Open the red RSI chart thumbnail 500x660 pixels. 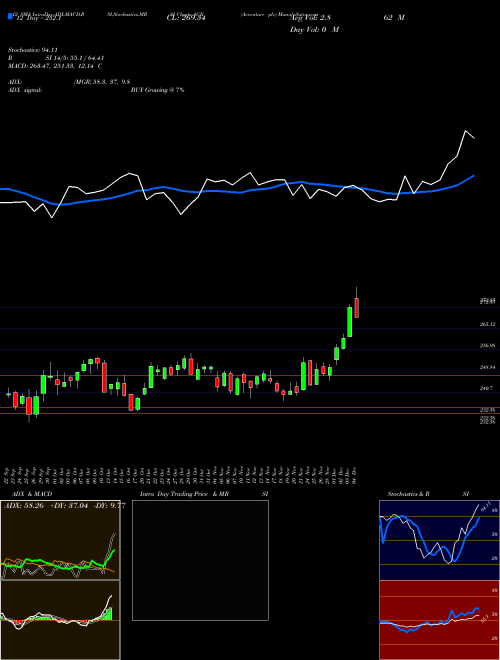coord(439,620)
